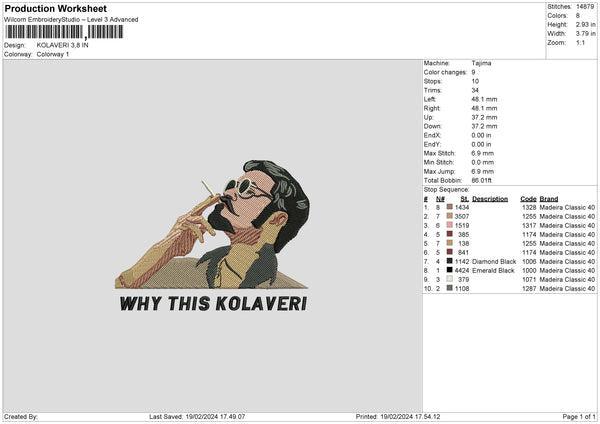Screen dimensions: 600x424
Task: Click the Max Jump value 6.9 mm
Action: point(483,171)
